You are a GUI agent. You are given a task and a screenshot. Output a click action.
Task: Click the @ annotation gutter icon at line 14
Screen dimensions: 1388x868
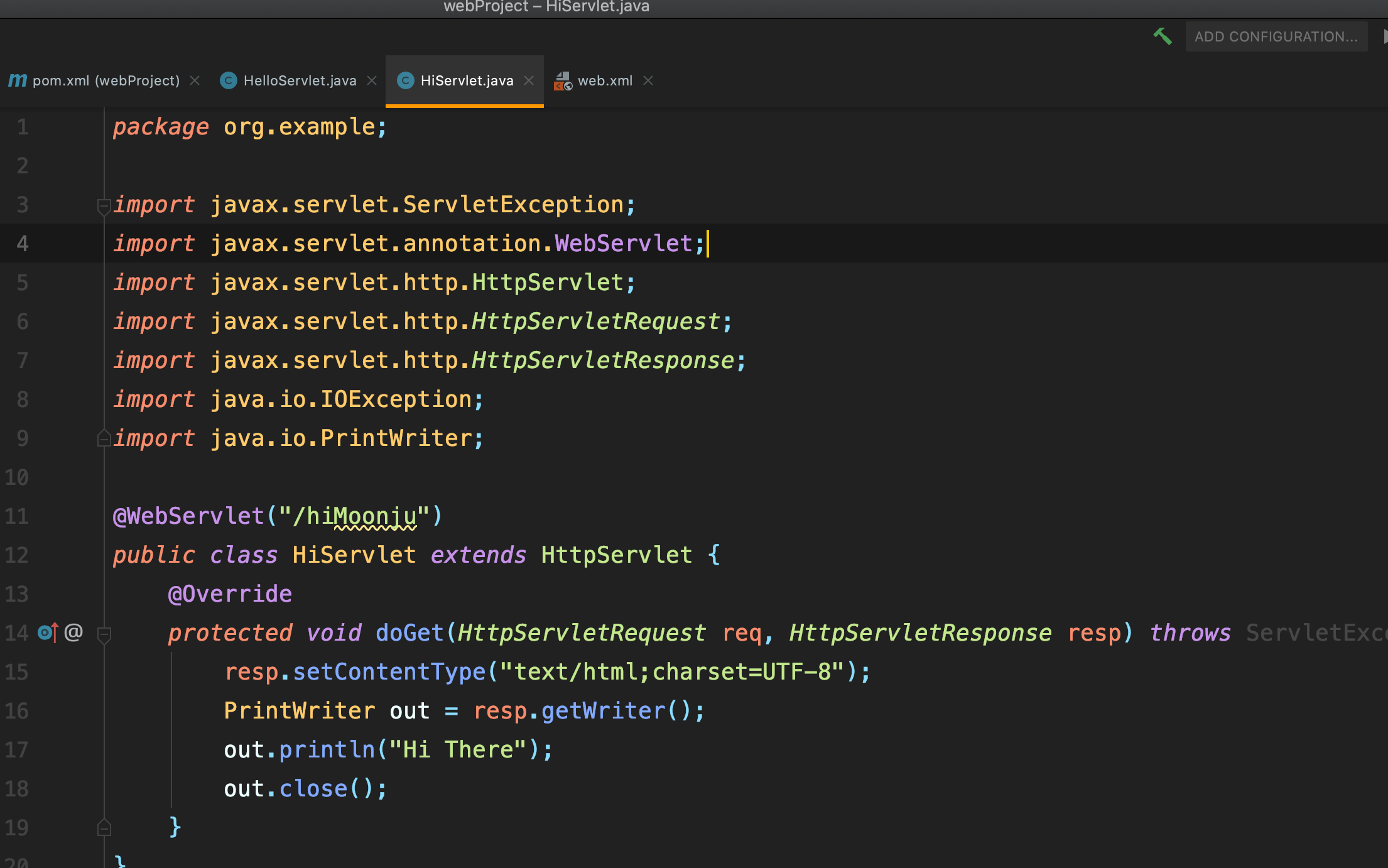click(73, 632)
